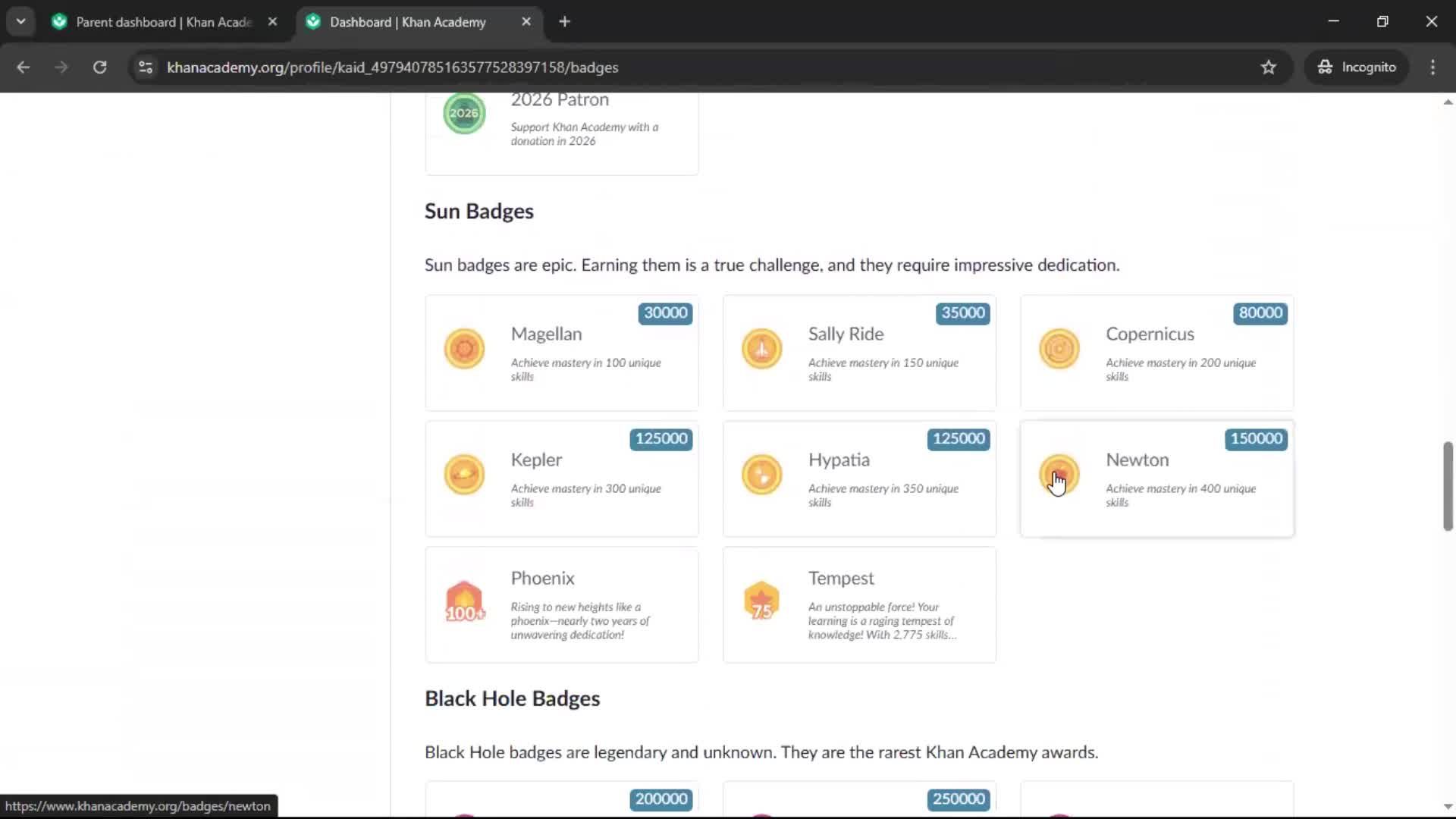
Task: Click the Incognito profile button
Action: [1357, 67]
